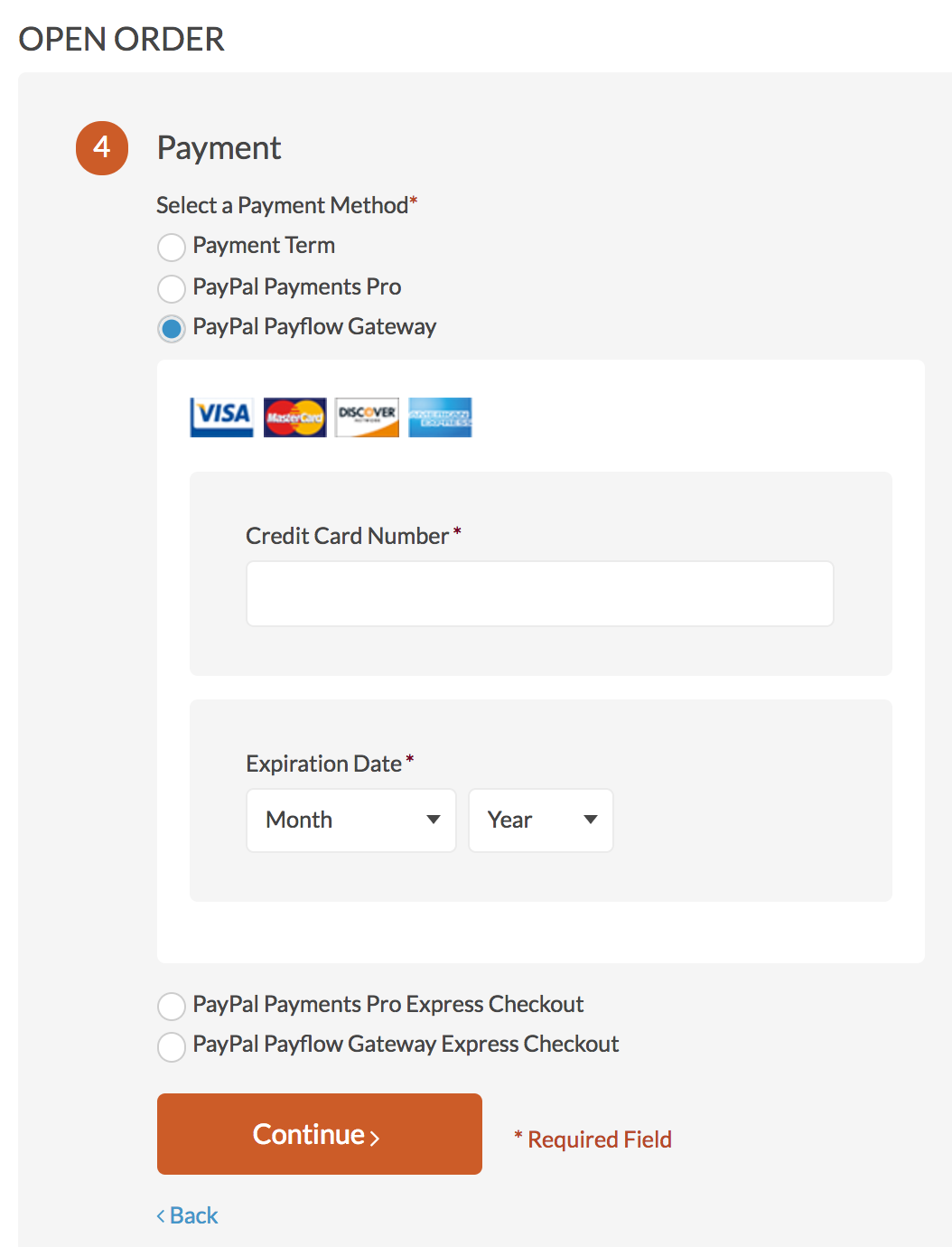This screenshot has height=1247, width=952.
Task: Click the Visa card logo
Action: 222,417
